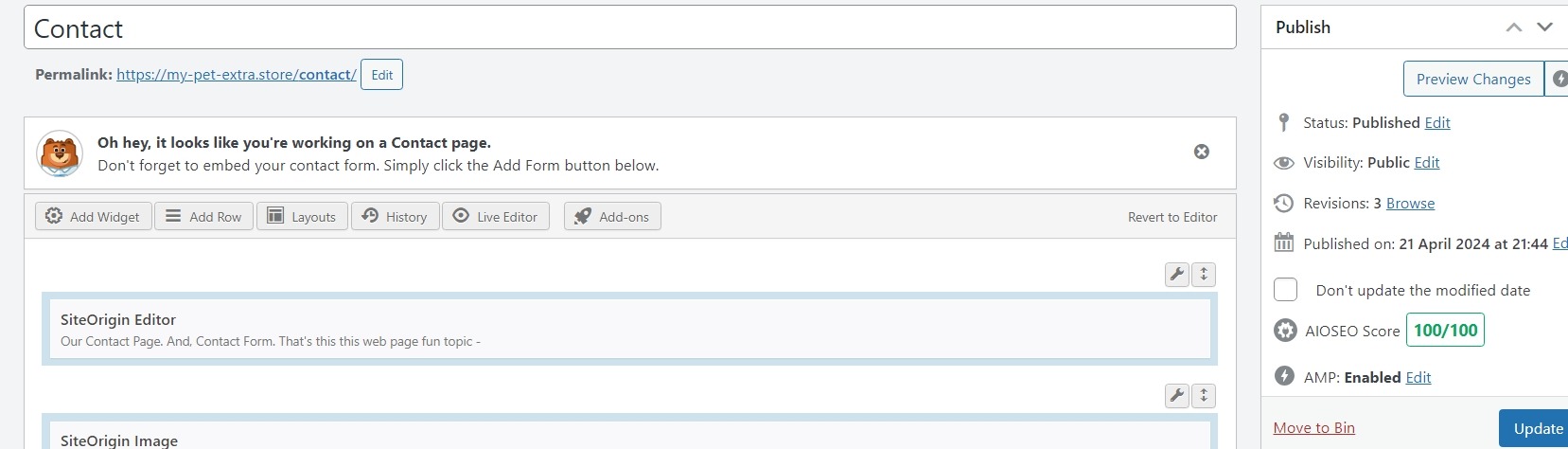Open the Layouts panel
1568x449 pixels.
coord(302,217)
